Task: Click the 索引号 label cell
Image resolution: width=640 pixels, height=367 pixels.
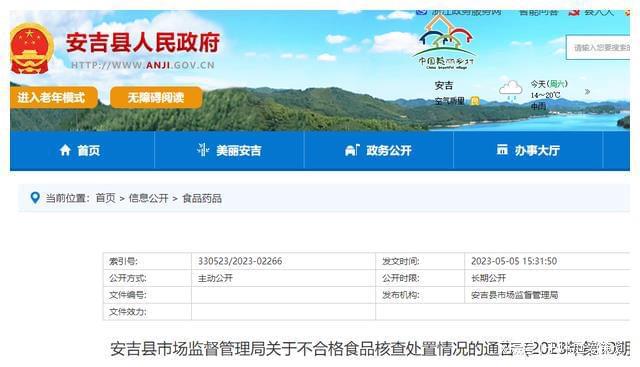Action: point(147,261)
